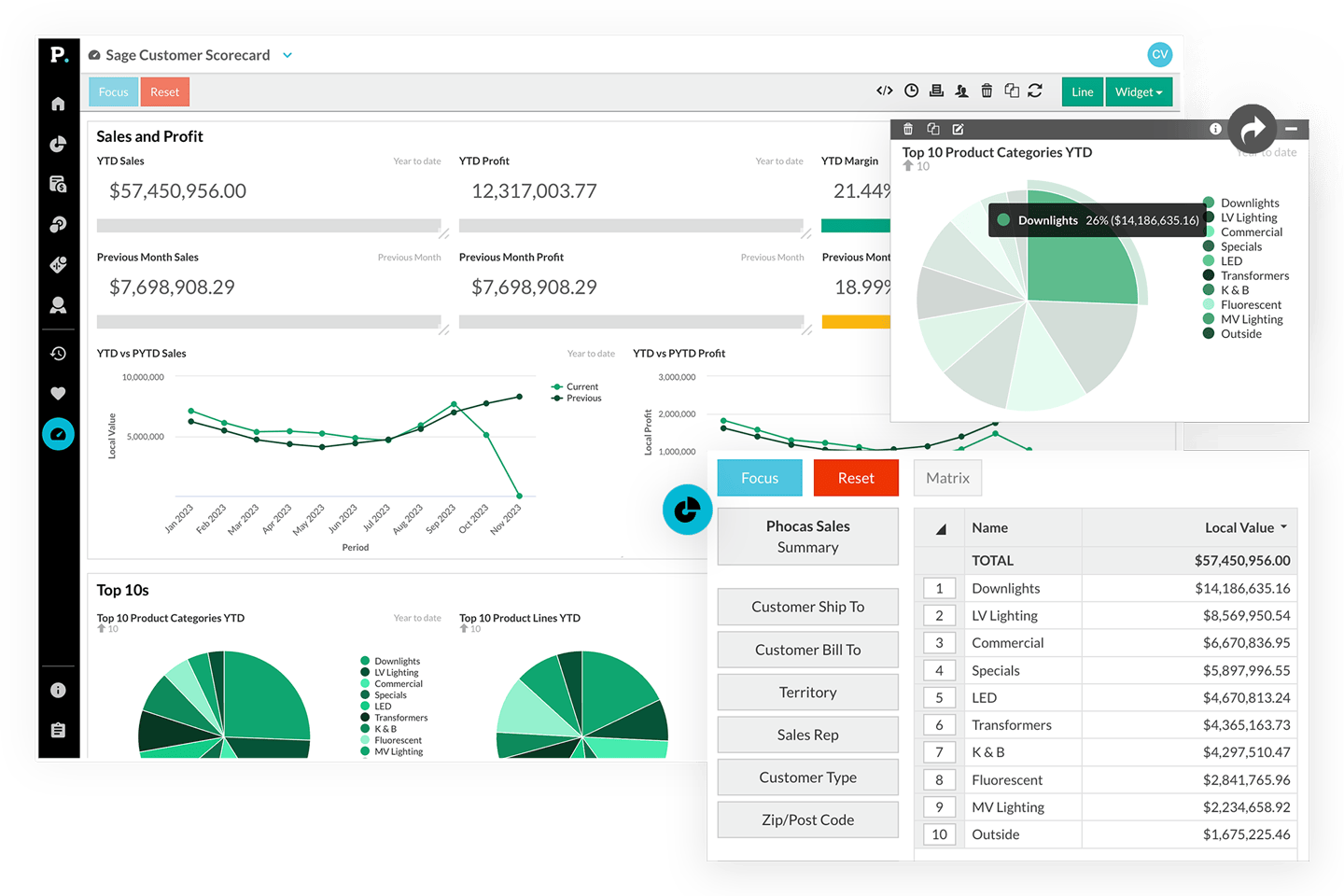Viewport: 1344px width, 896px height.
Task: Open the Widget dropdown
Action: [1139, 91]
